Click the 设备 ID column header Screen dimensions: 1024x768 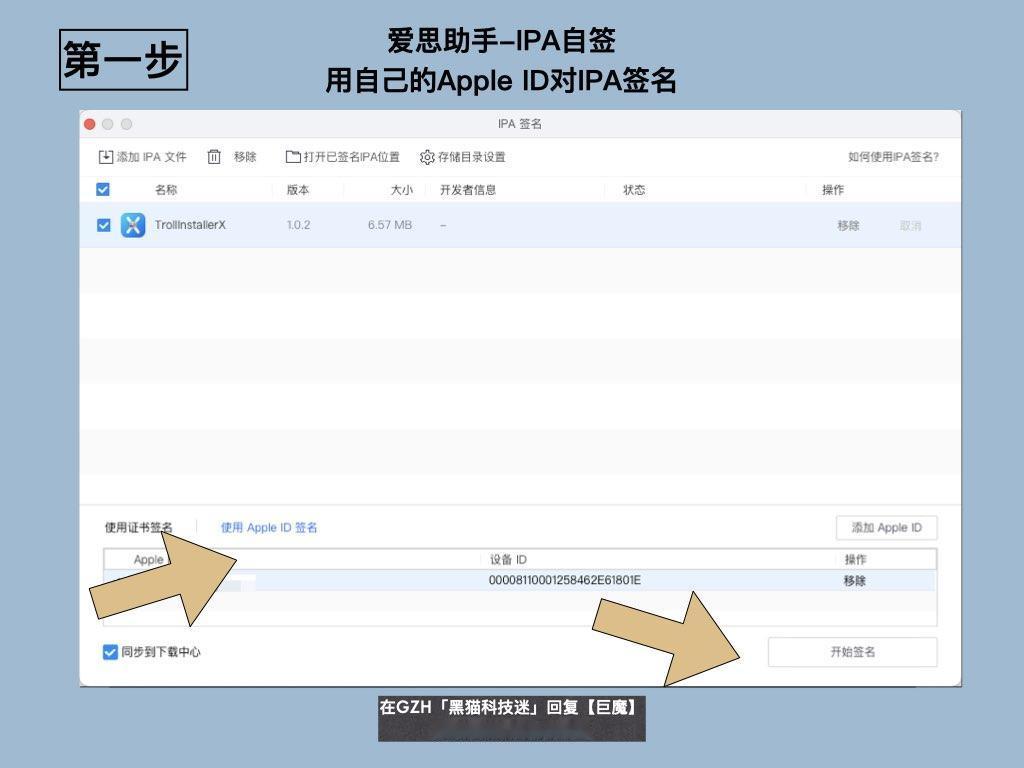[508, 559]
